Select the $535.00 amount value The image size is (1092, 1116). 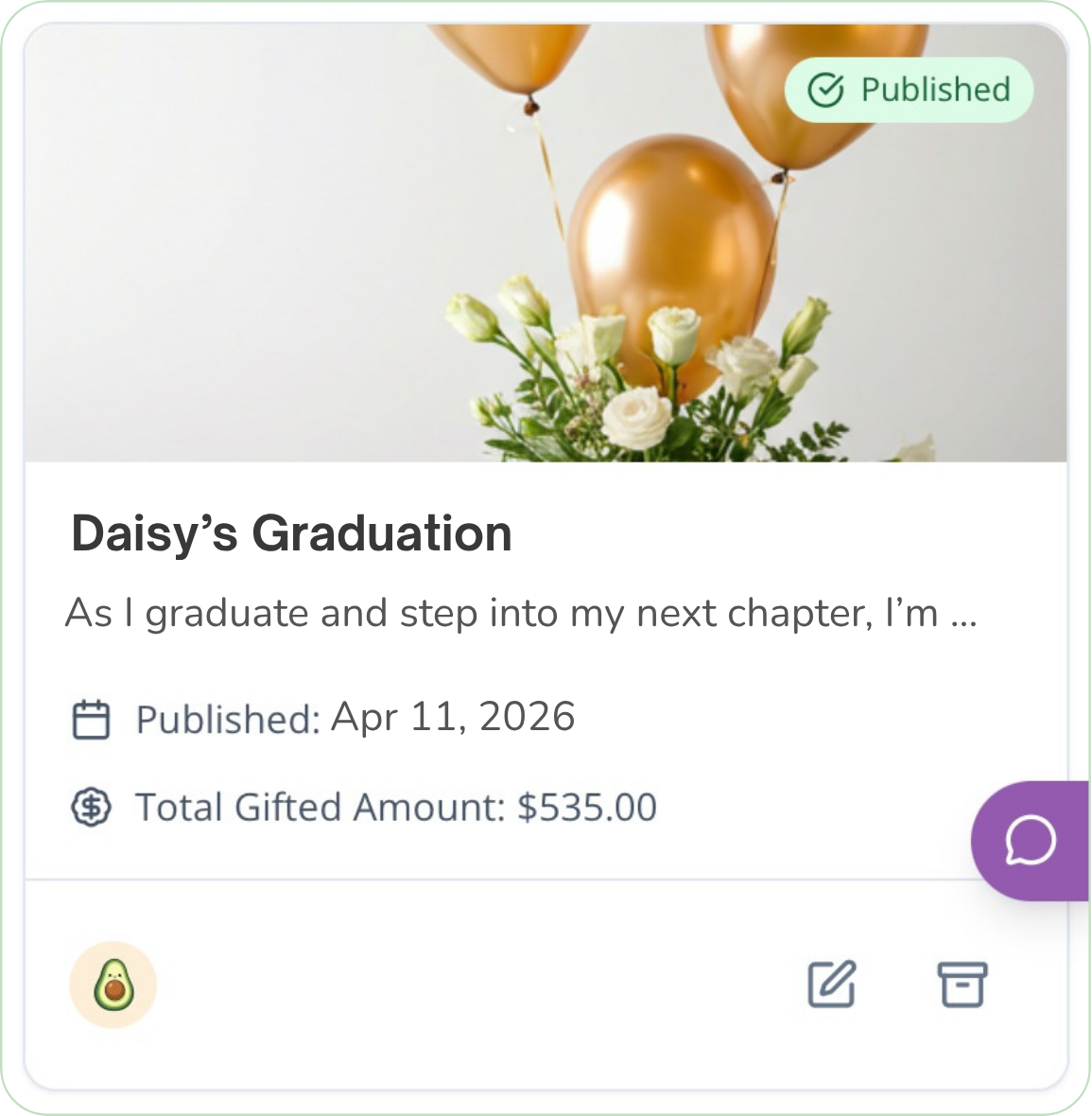tap(587, 808)
